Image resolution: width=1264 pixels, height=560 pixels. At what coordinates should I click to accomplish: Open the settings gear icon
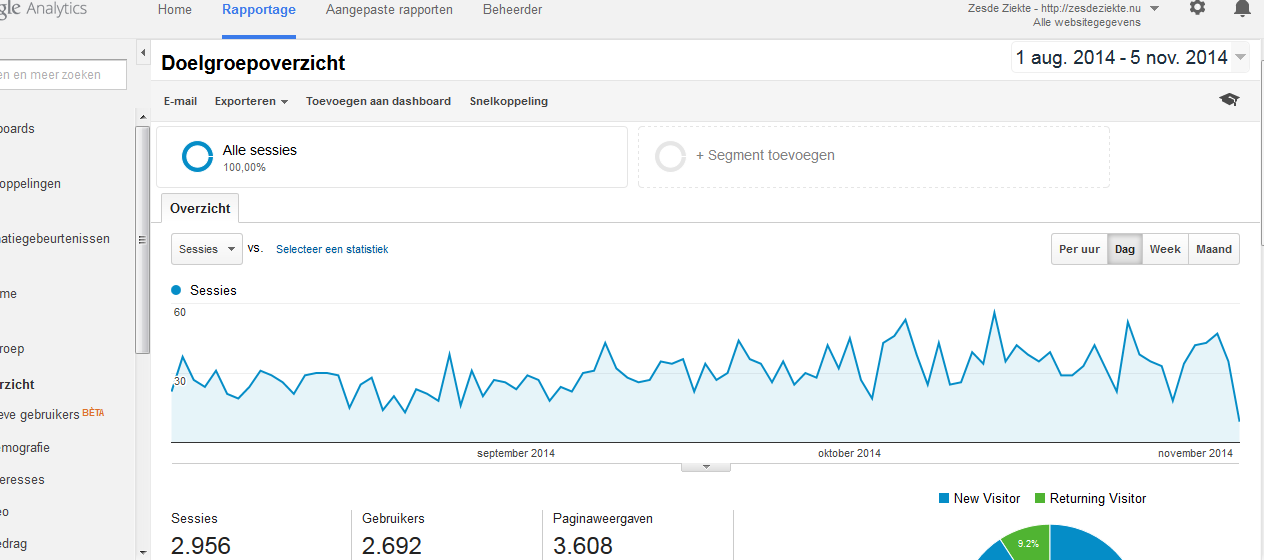[1197, 8]
